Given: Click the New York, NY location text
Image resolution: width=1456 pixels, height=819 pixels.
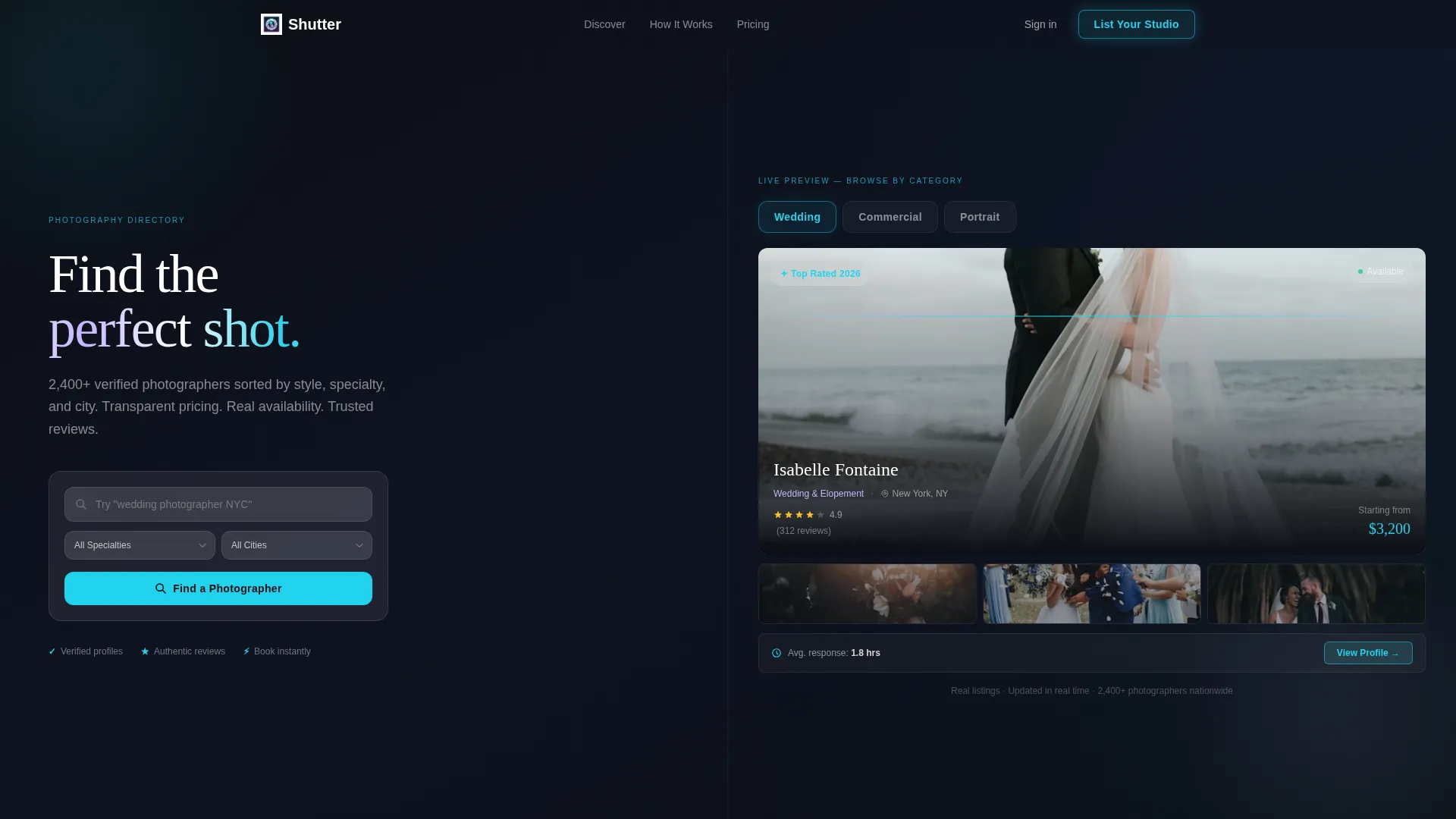Looking at the screenshot, I should 920,494.
